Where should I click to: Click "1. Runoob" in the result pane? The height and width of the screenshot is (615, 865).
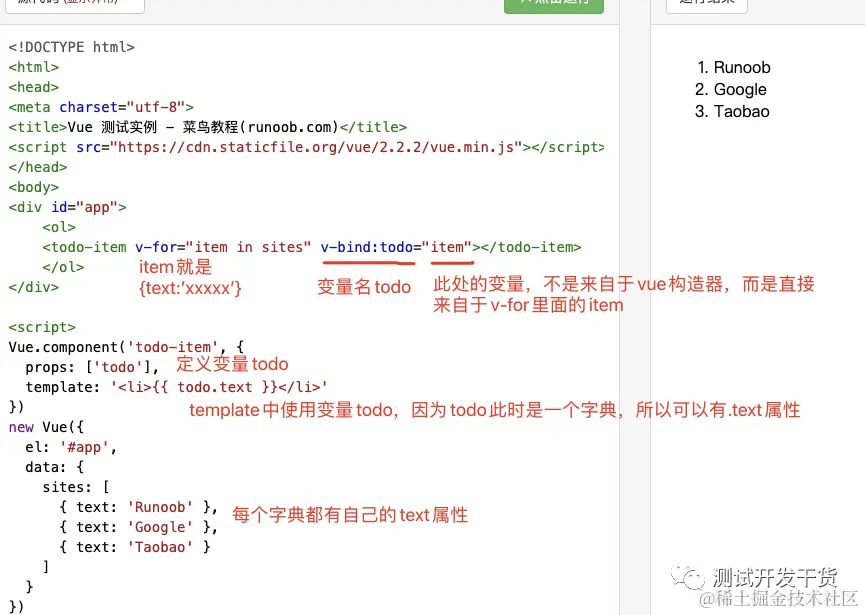734,67
